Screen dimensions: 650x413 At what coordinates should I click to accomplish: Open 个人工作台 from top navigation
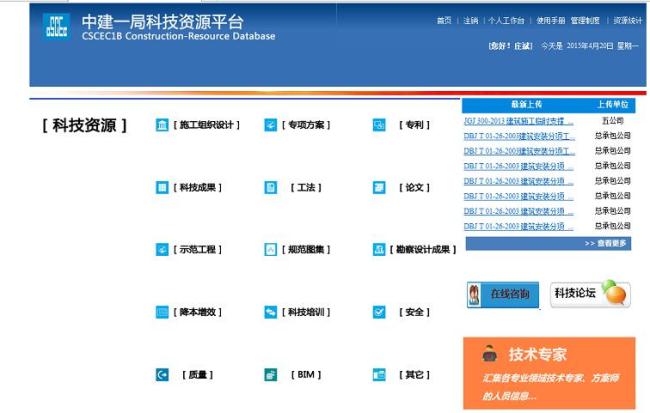click(x=507, y=20)
